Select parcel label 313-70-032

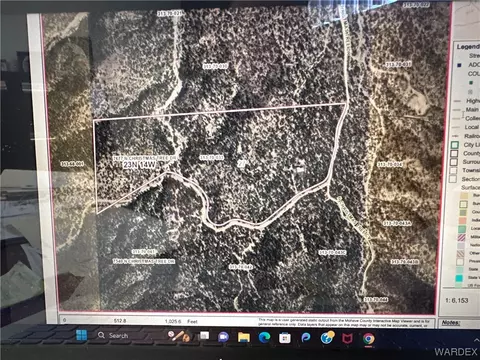(216, 66)
